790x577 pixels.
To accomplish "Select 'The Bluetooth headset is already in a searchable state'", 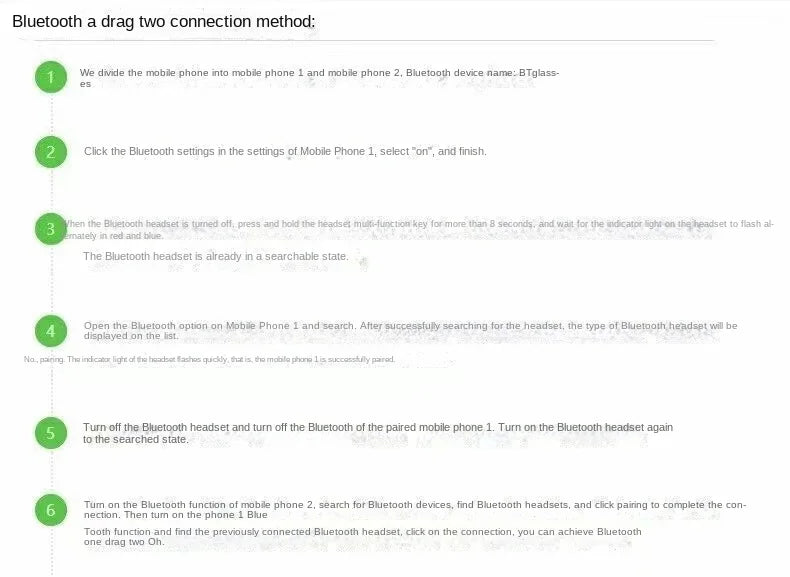I will tap(216, 257).
